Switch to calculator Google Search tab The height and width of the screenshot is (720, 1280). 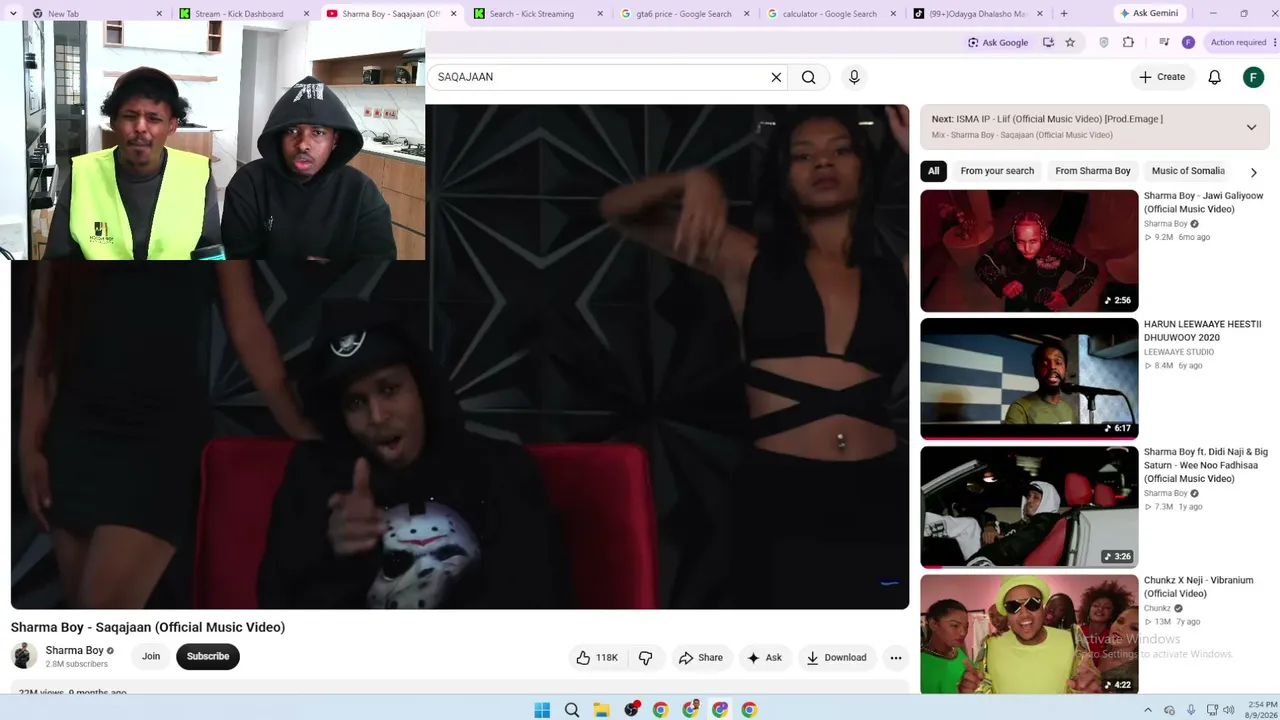coord(833,14)
